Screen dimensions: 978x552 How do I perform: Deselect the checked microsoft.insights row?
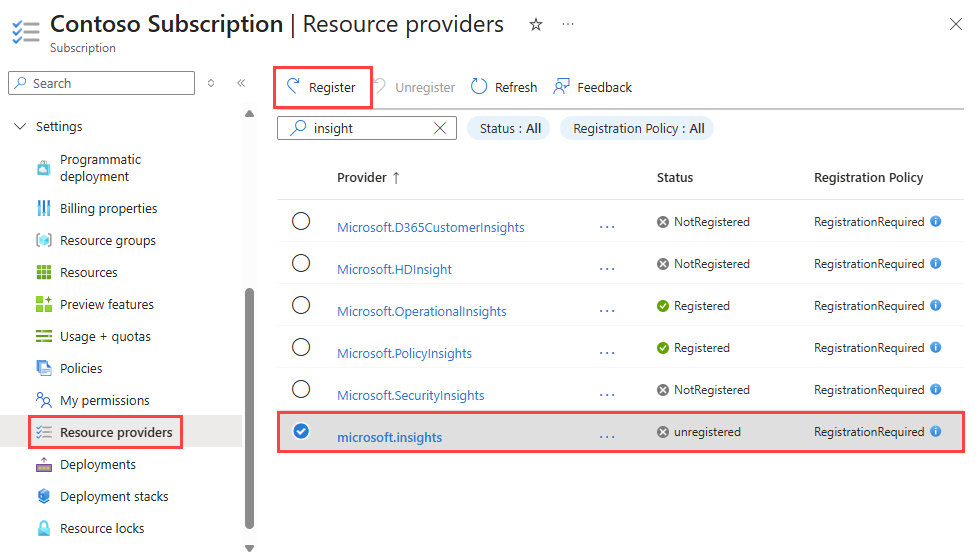(301, 432)
